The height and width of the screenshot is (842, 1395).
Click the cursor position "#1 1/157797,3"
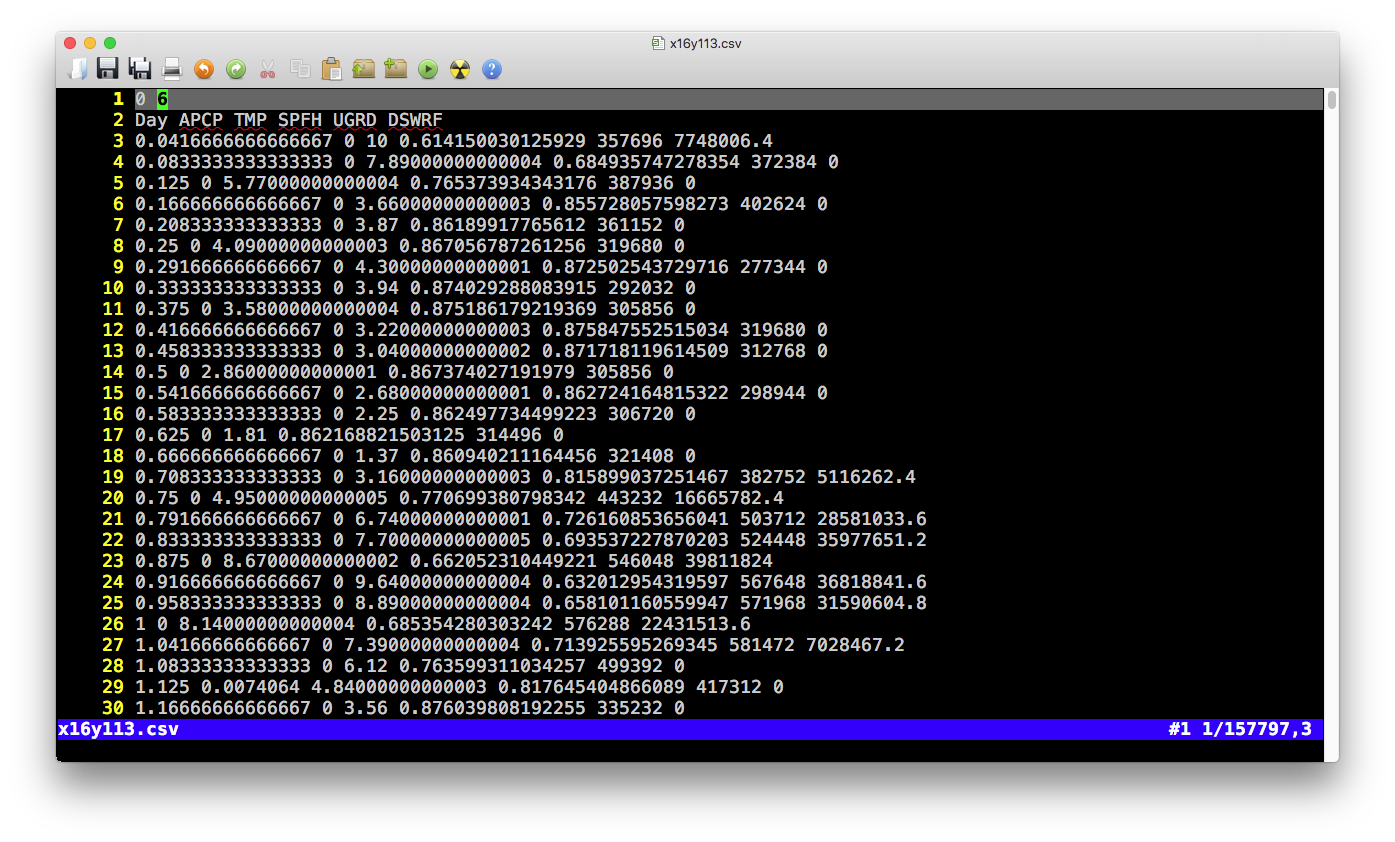(x=1240, y=729)
